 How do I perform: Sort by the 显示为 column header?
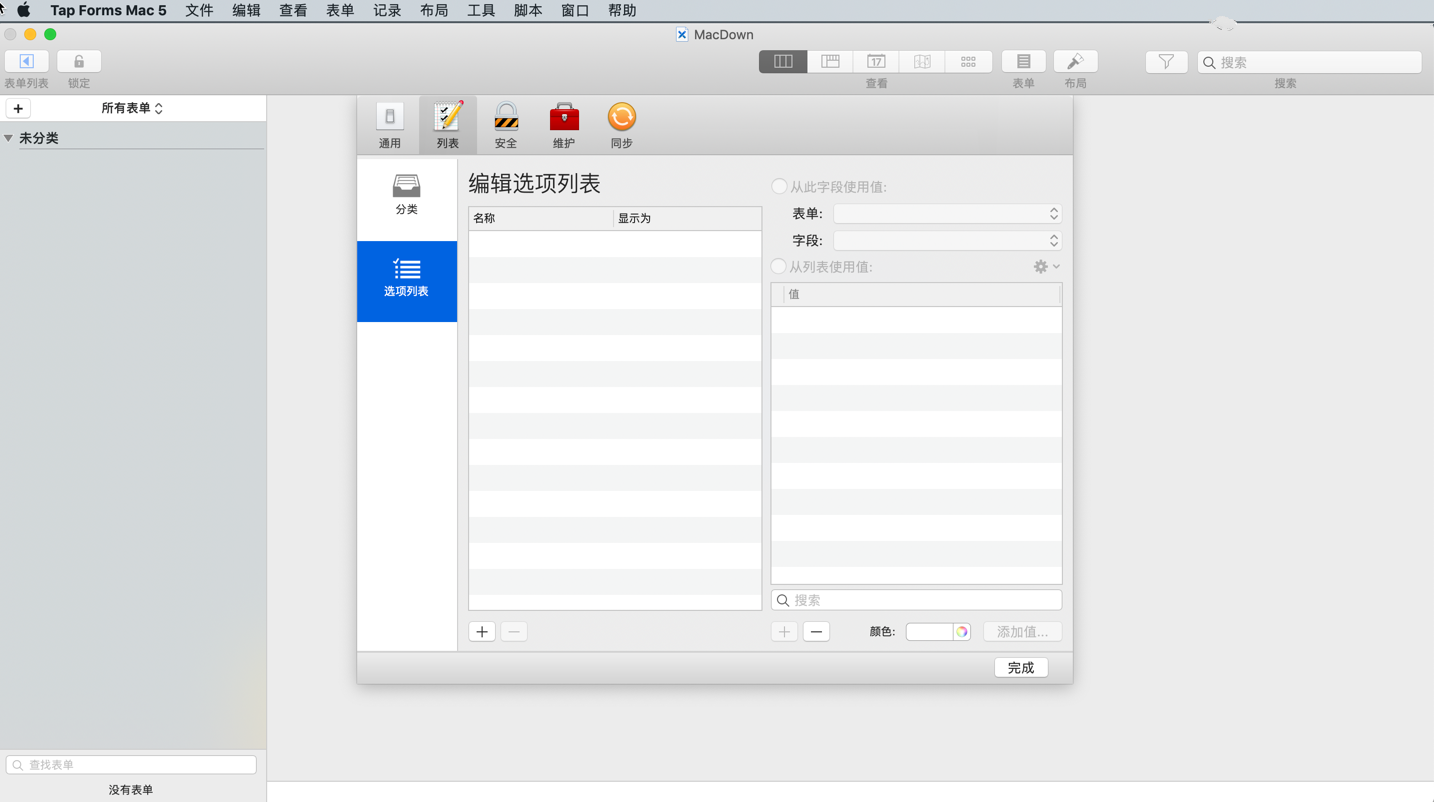[x=687, y=218]
